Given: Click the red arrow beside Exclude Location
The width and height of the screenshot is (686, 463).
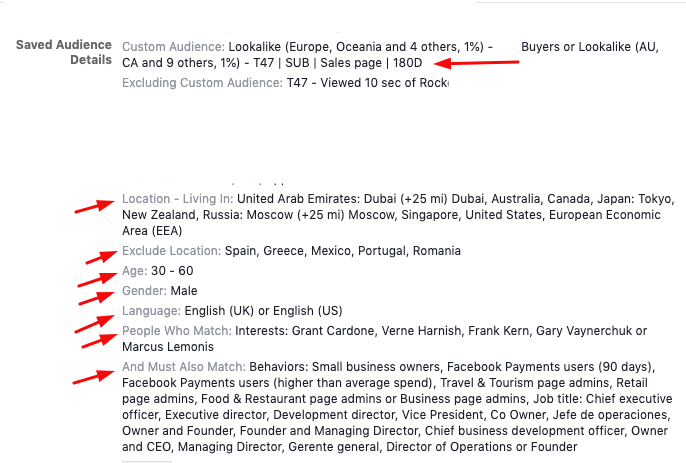Looking at the screenshot, I should coord(102,257).
